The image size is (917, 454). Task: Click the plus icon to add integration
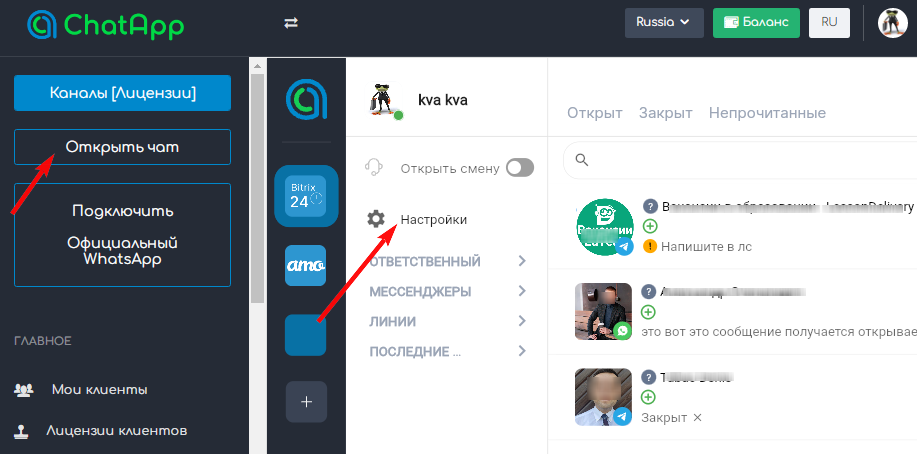pos(306,402)
